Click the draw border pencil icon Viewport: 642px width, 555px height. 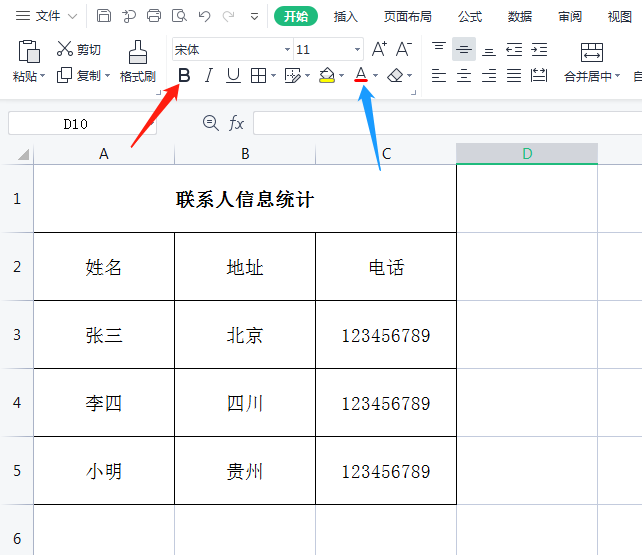(x=293, y=75)
